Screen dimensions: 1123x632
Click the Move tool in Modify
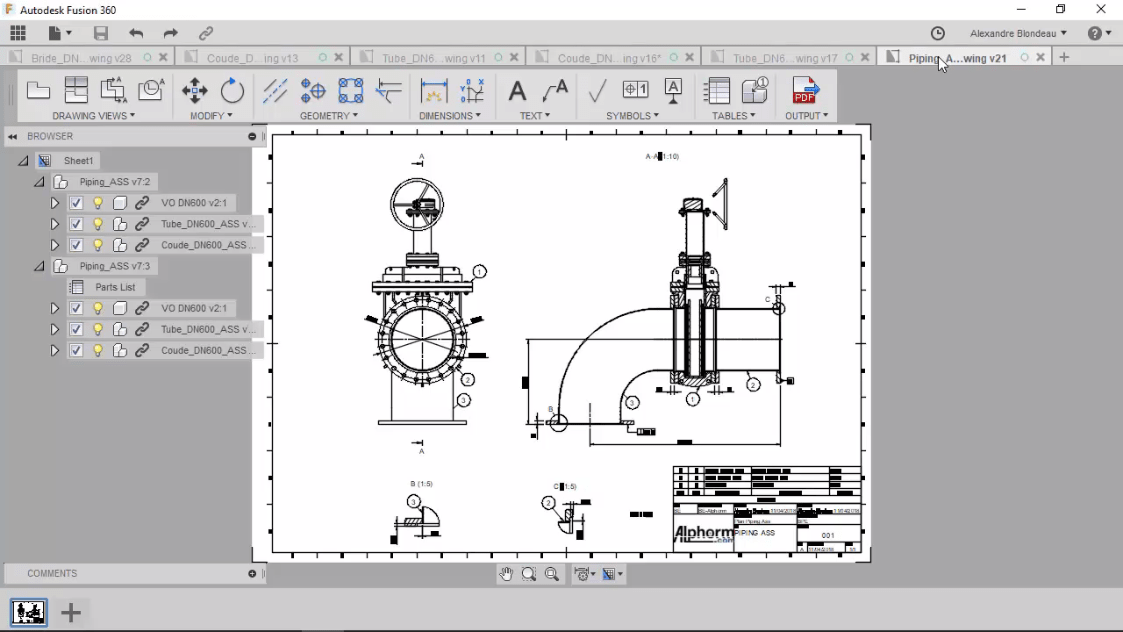[194, 91]
